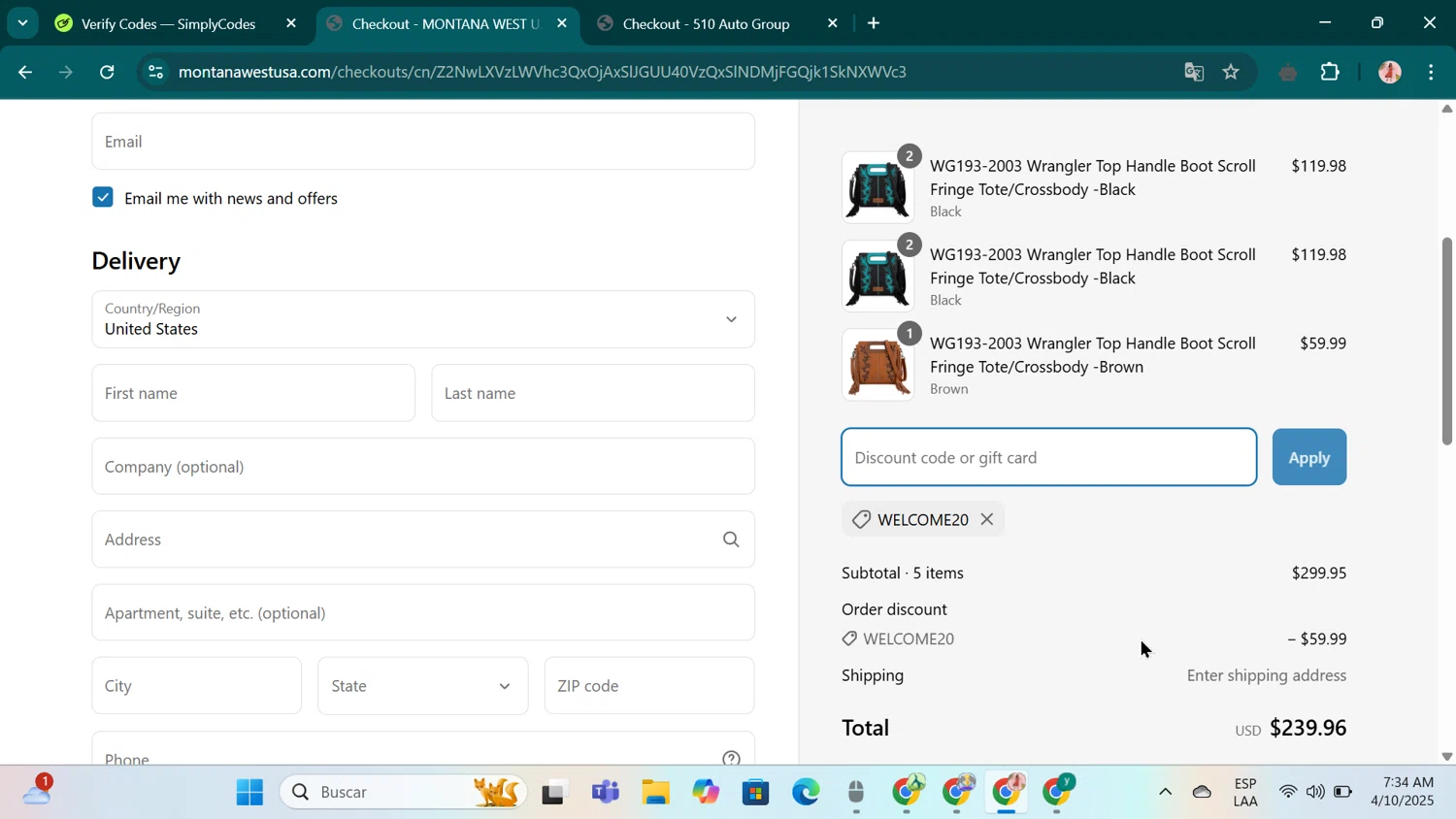Click the 'Delivery' section heading
The width and height of the screenshot is (1456, 819).
click(136, 261)
